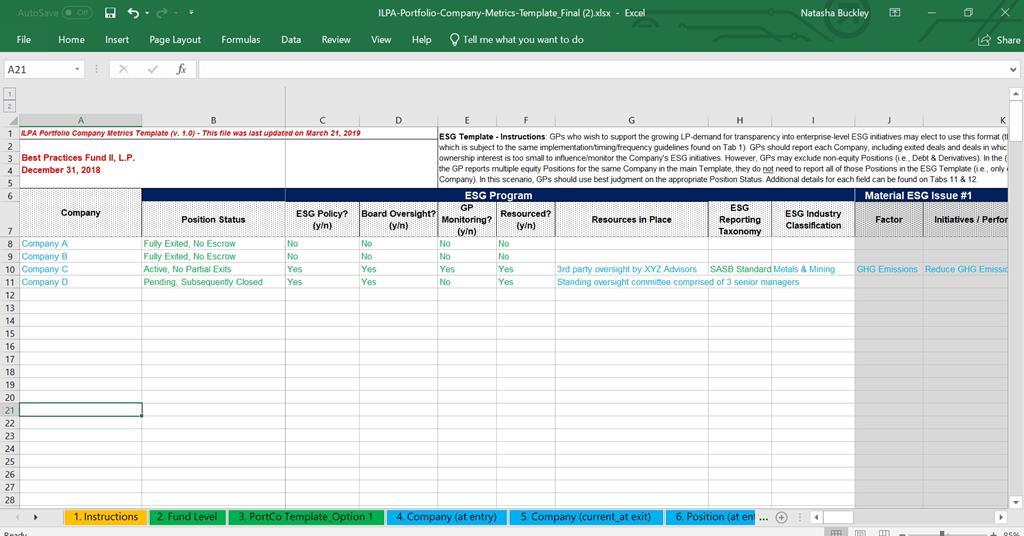
Task: Select the GHG Emissions cell
Action: click(x=889, y=269)
